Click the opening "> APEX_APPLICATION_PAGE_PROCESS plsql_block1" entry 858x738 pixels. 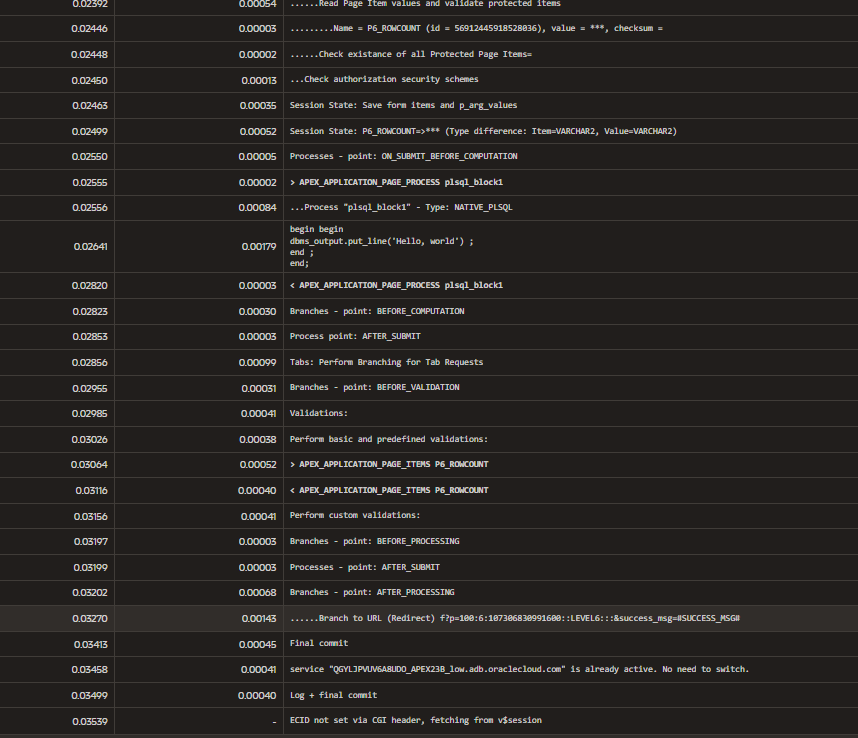coord(396,182)
